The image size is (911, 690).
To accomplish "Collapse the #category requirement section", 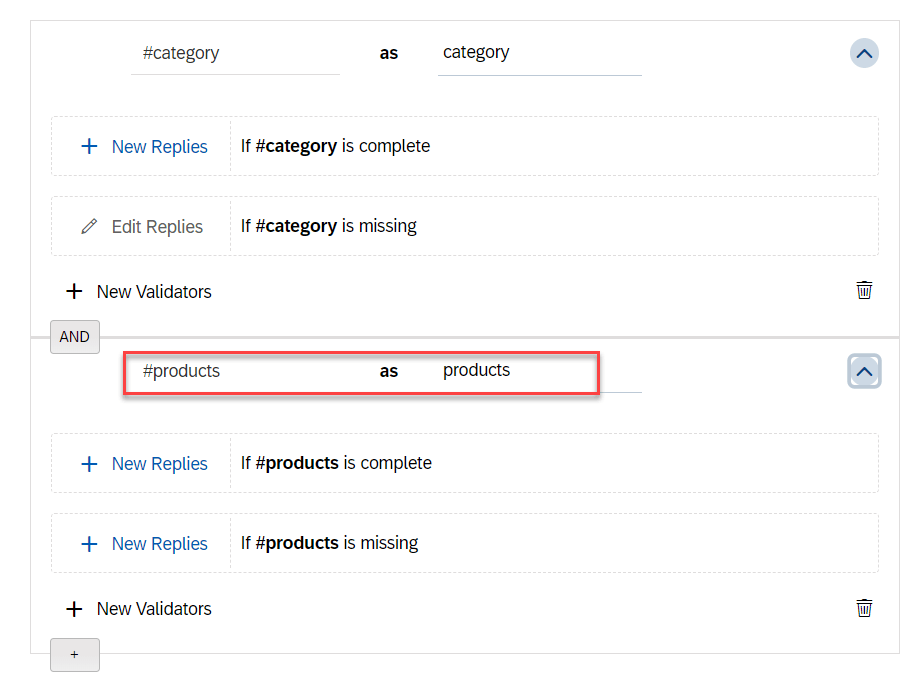I will click(864, 53).
